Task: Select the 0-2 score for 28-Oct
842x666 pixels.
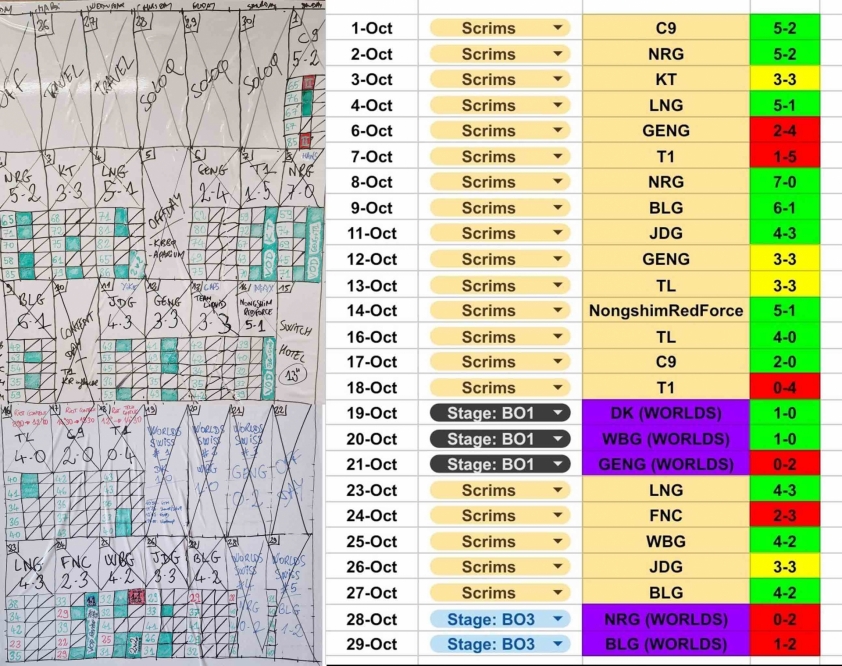Action: coord(785,619)
